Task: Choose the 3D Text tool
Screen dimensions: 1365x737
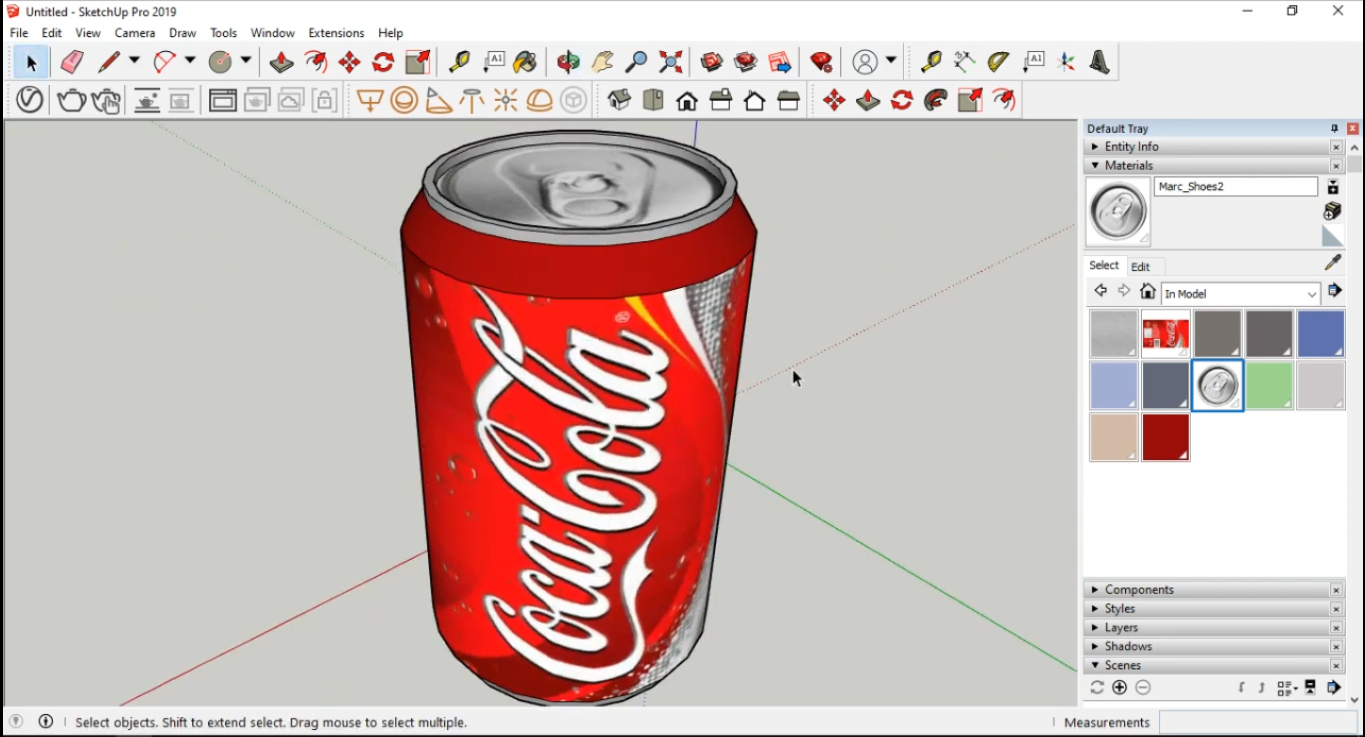Action: tap(1100, 63)
